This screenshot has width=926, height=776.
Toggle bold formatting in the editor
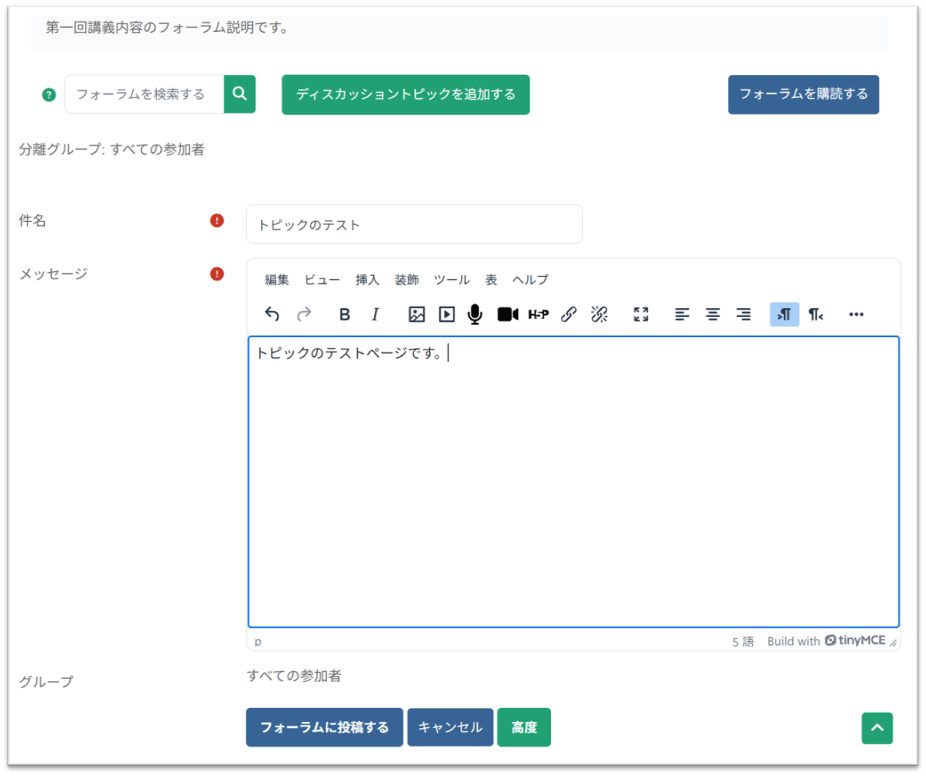click(x=344, y=314)
